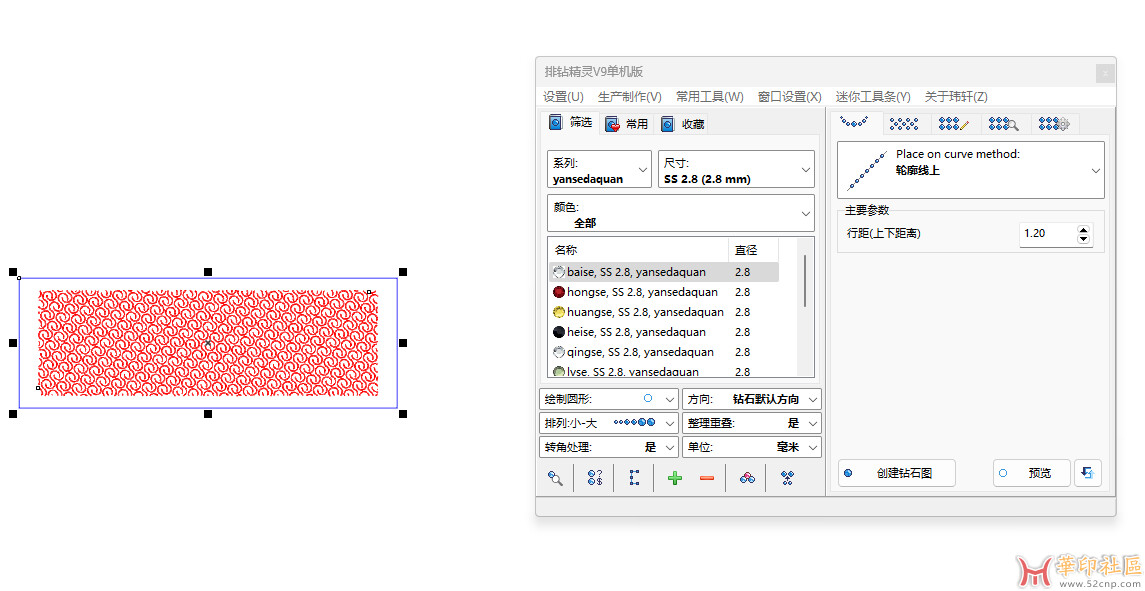
Task: Open the 生产制作(V) menu
Action: click(x=629, y=96)
